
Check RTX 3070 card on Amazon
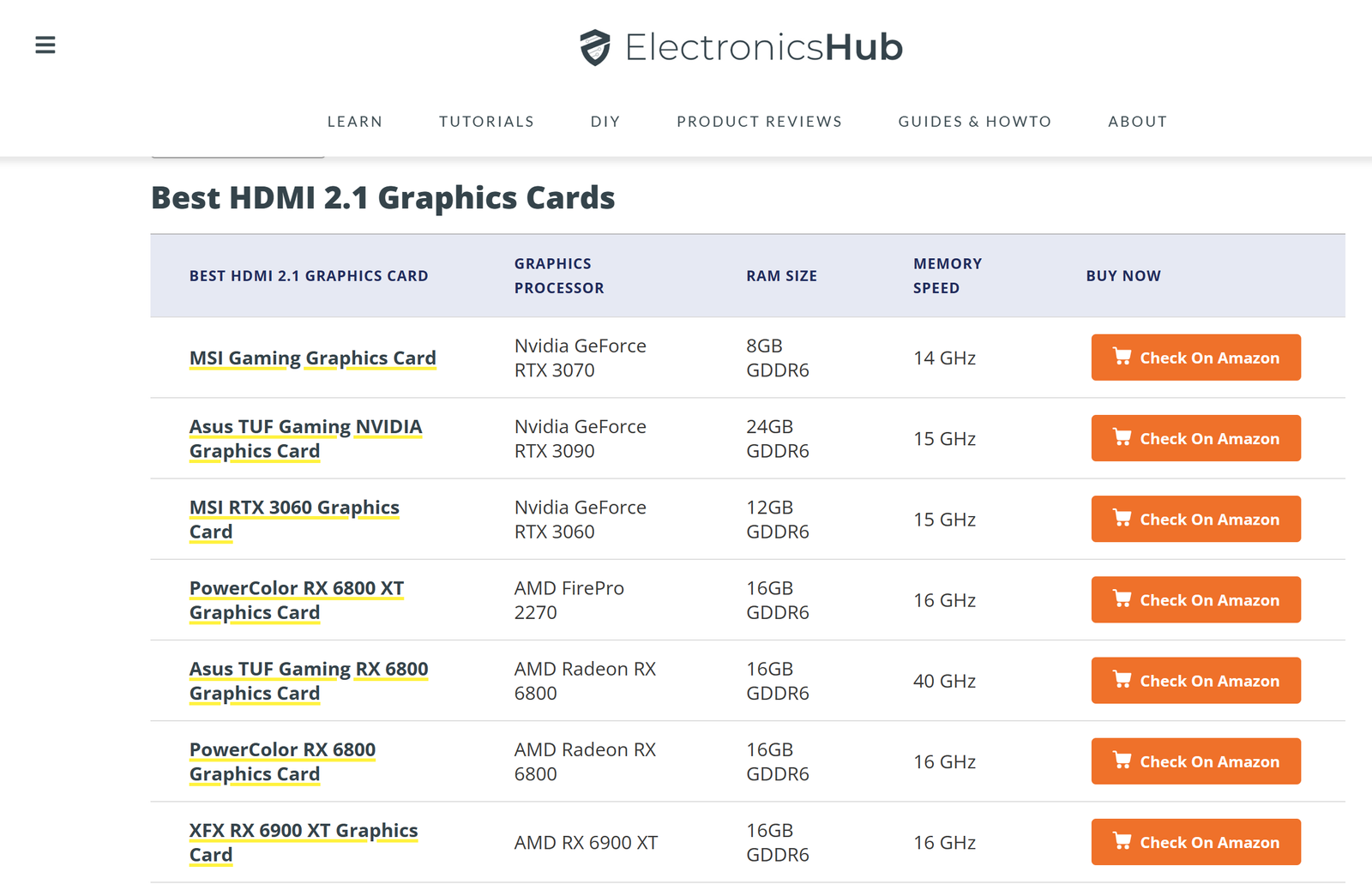(x=1195, y=358)
